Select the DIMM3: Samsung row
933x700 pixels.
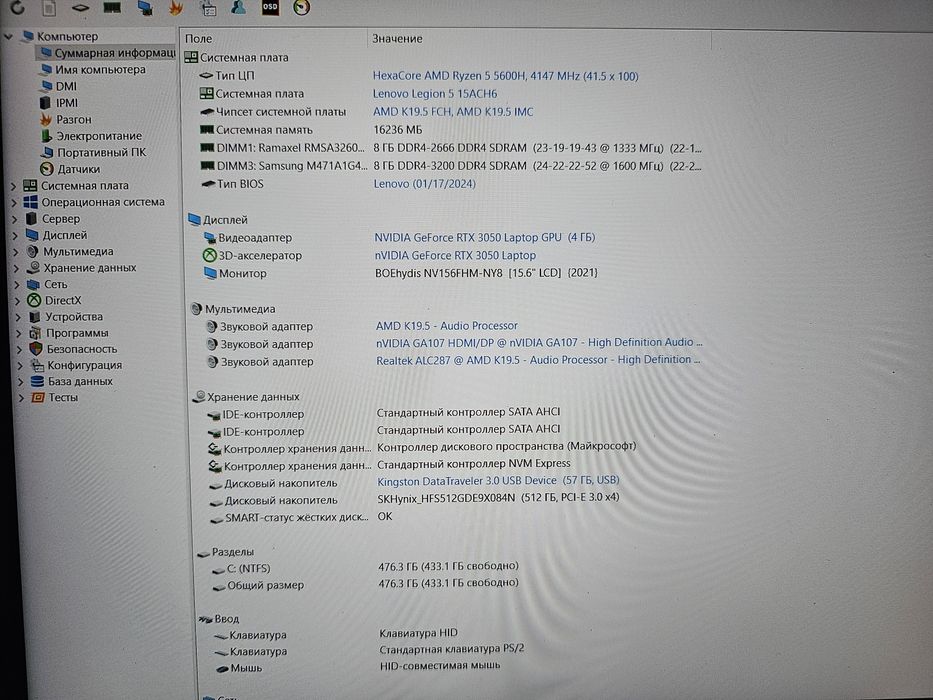(x=450, y=165)
